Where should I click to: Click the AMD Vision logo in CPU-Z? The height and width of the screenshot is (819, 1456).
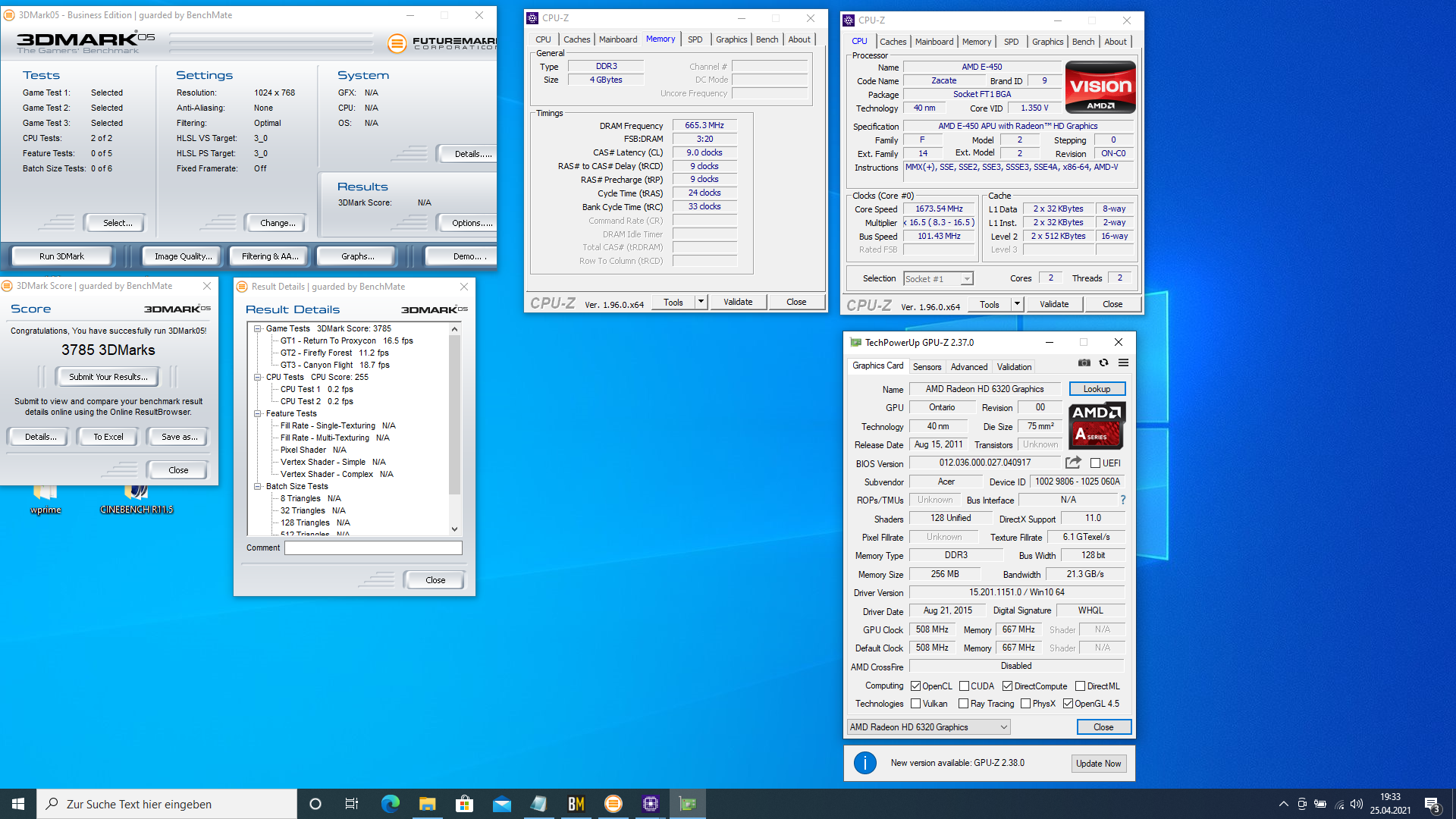click(1100, 87)
